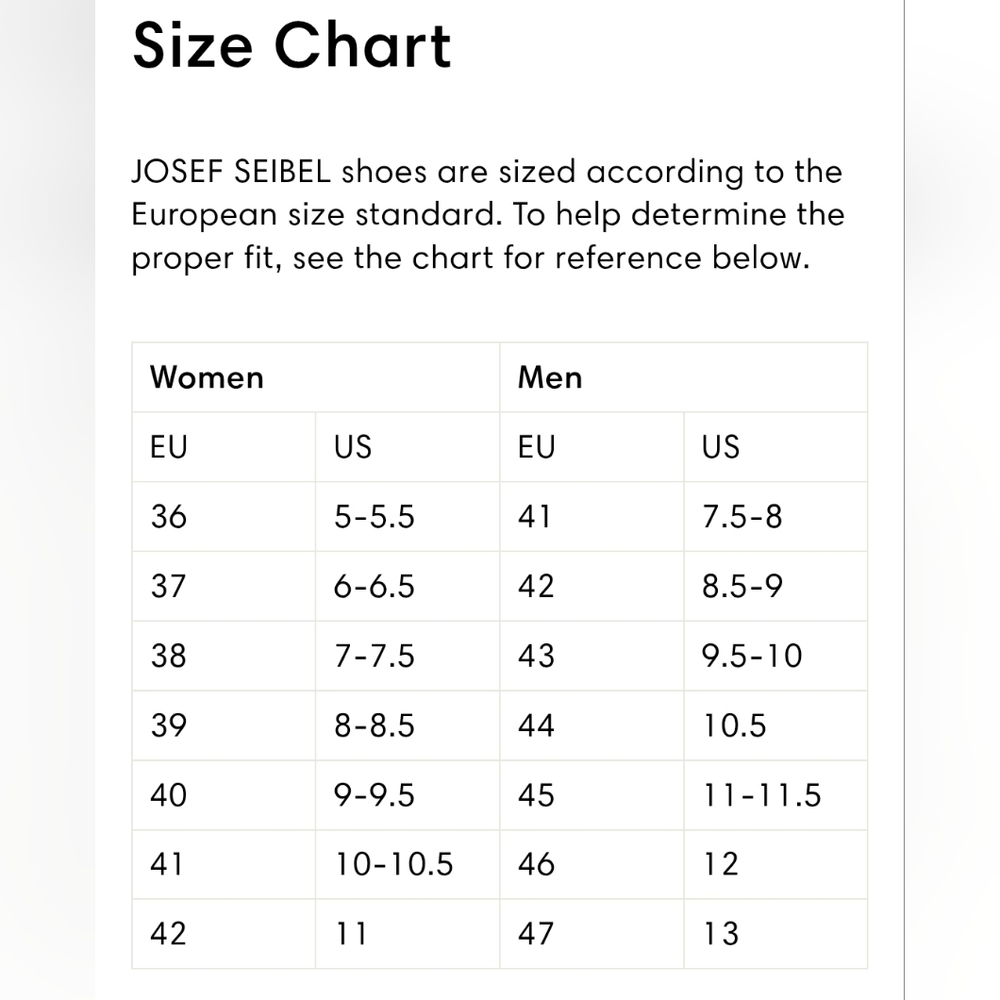The width and height of the screenshot is (1000, 1000).
Task: Select the 6-6.5 US size cell
Action: 408,586
